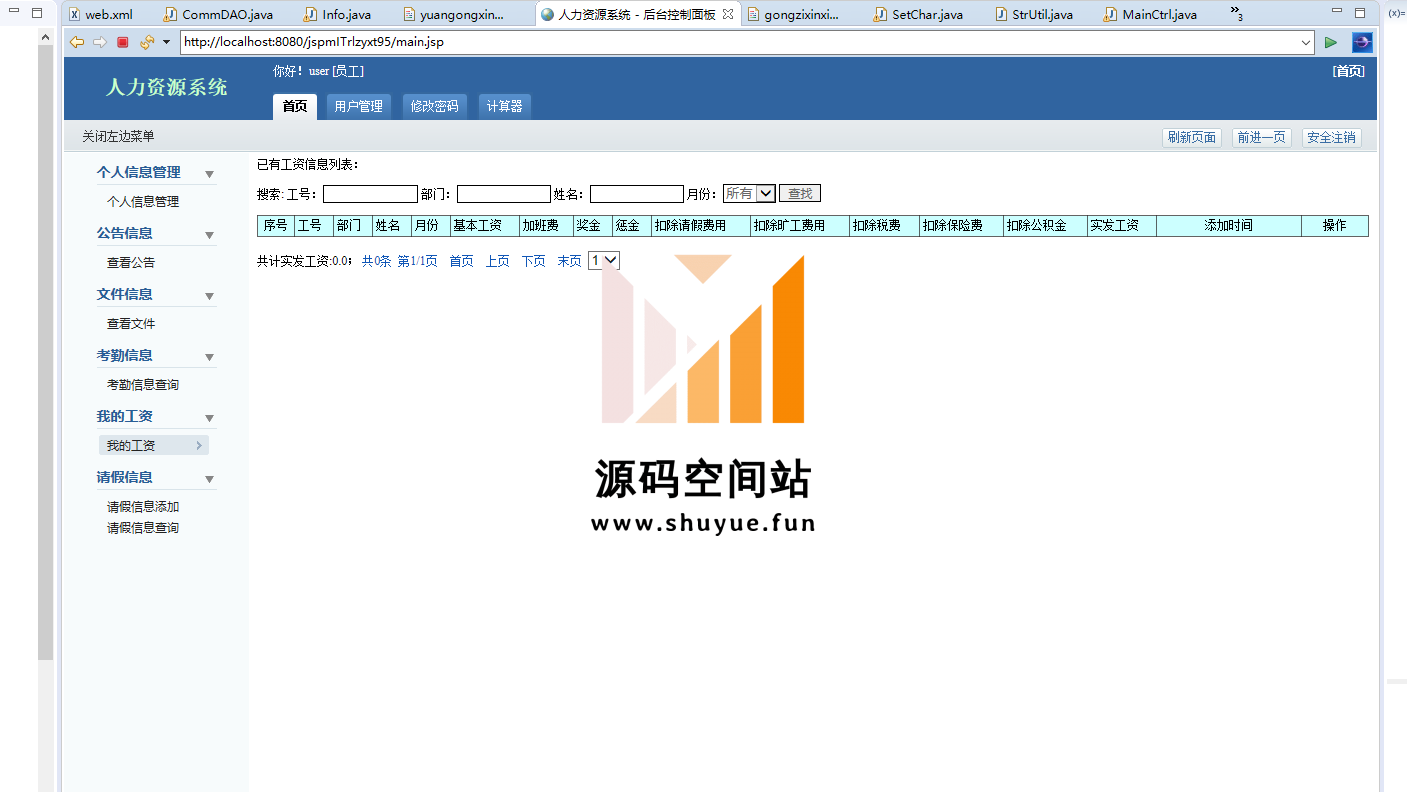Open the 查看文件 menu link
The height and width of the screenshot is (792, 1407).
(131, 323)
